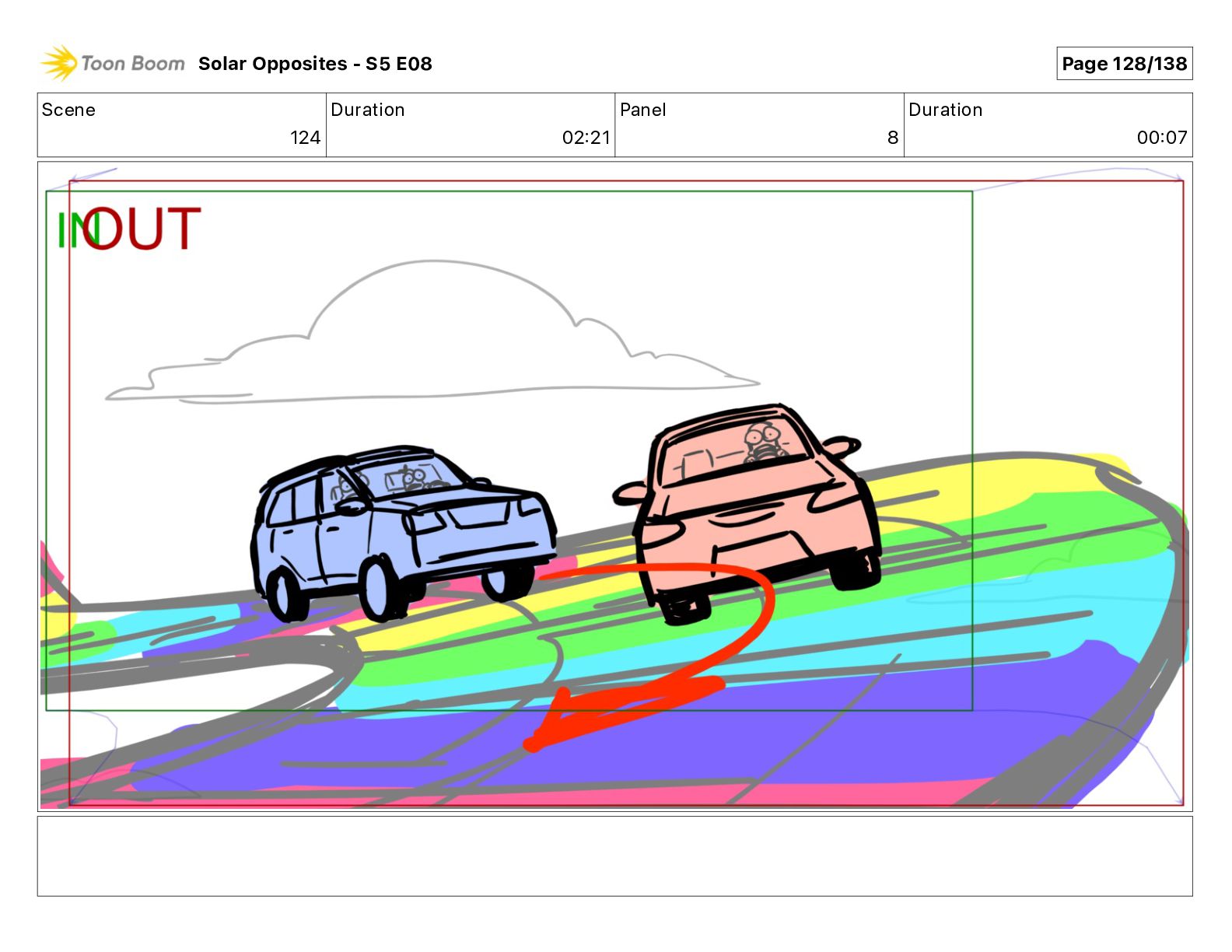Click the 'Panel' label
The width and height of the screenshot is (1232, 952).
click(642, 110)
